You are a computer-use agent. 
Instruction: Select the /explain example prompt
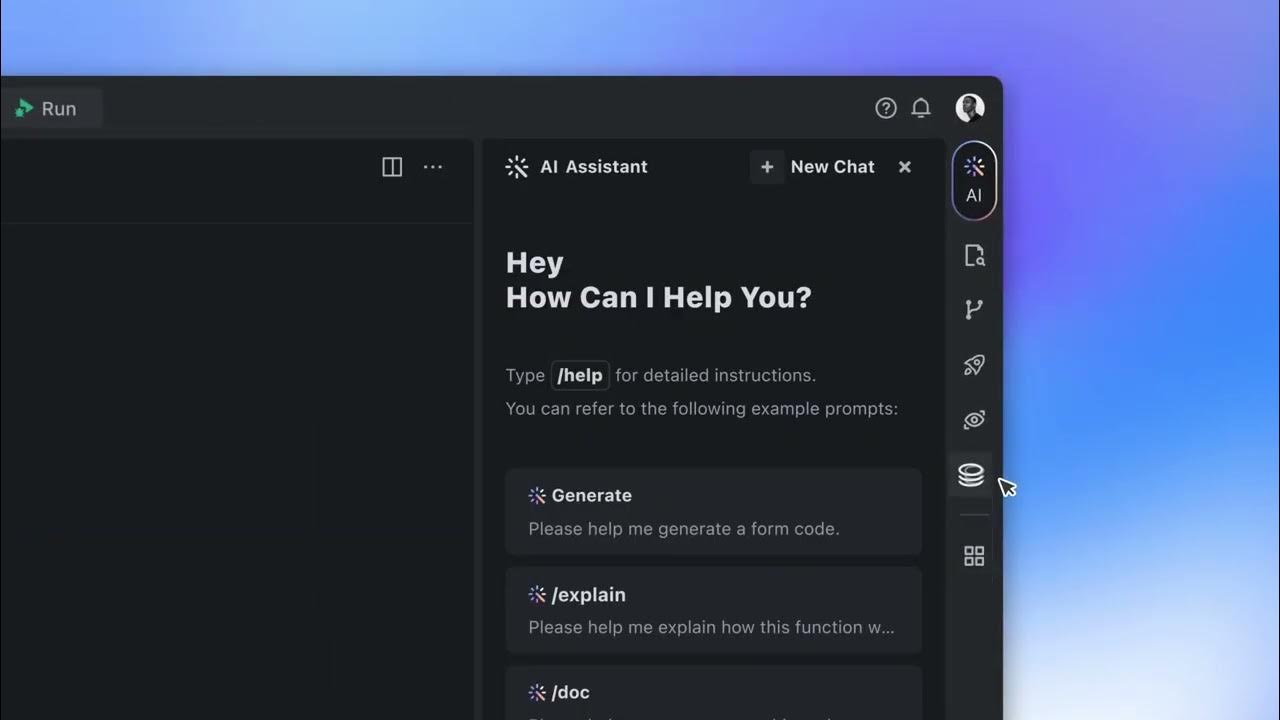713,610
